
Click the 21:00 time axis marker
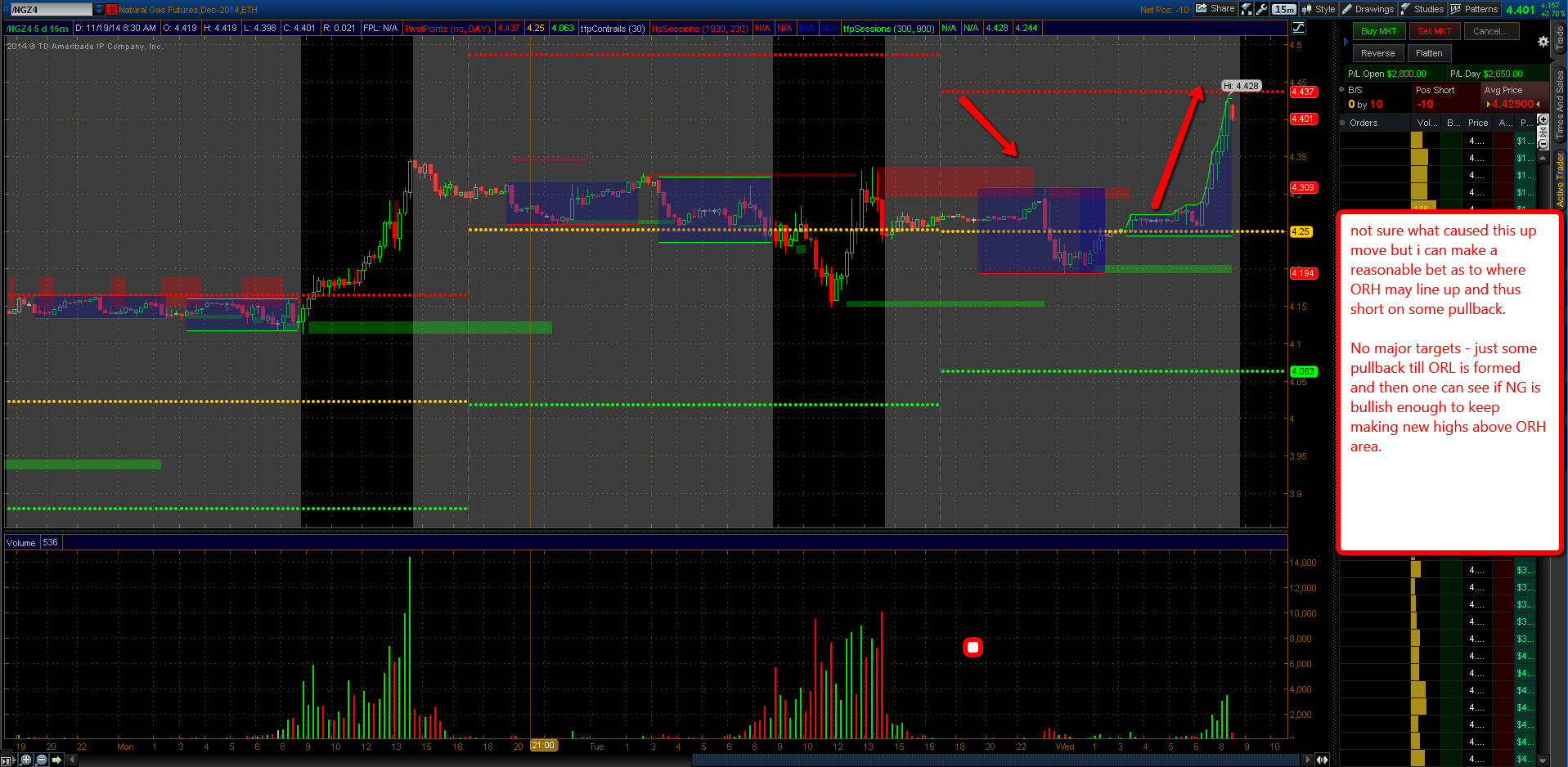[543, 746]
